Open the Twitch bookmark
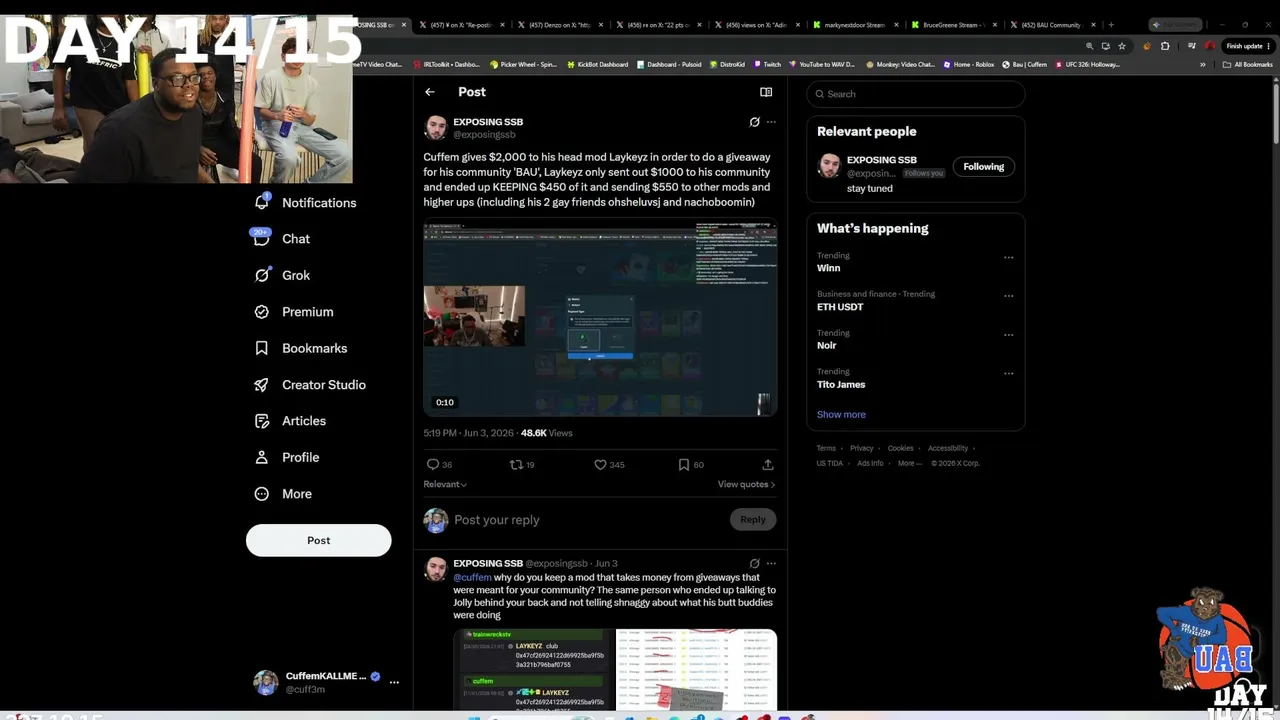 point(767,64)
